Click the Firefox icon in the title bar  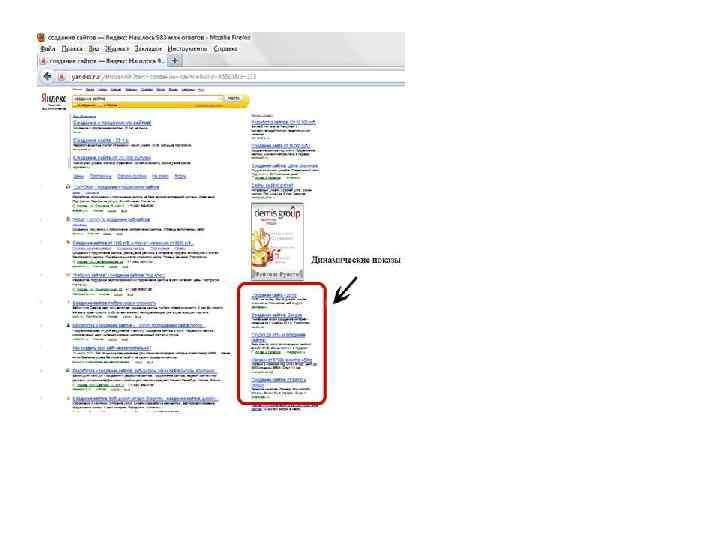pyautogui.click(x=41, y=37)
